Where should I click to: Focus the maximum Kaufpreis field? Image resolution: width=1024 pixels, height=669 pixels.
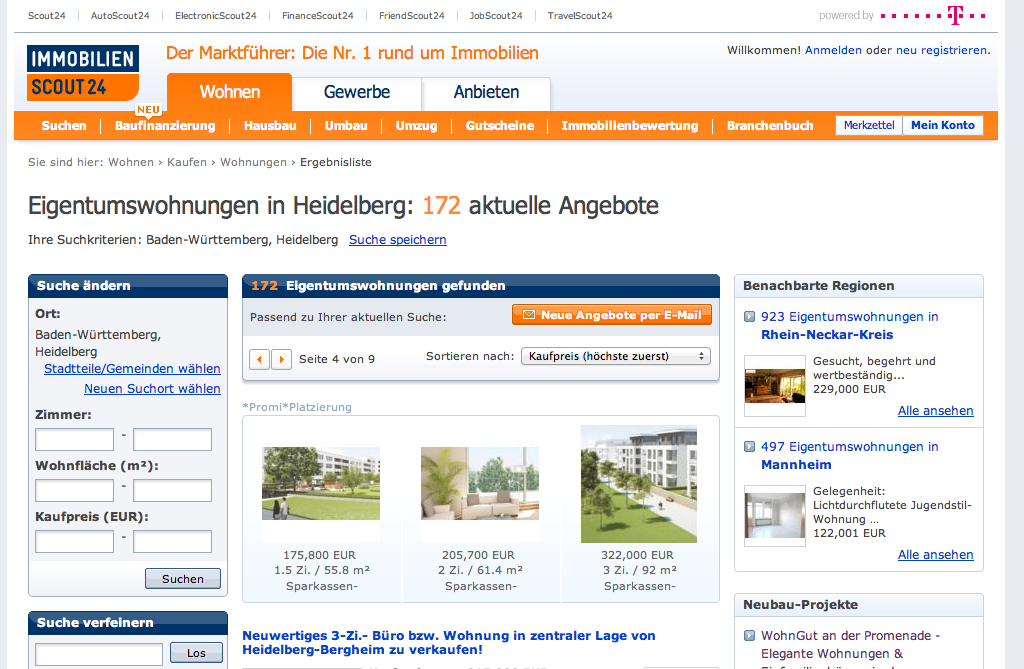tap(172, 541)
